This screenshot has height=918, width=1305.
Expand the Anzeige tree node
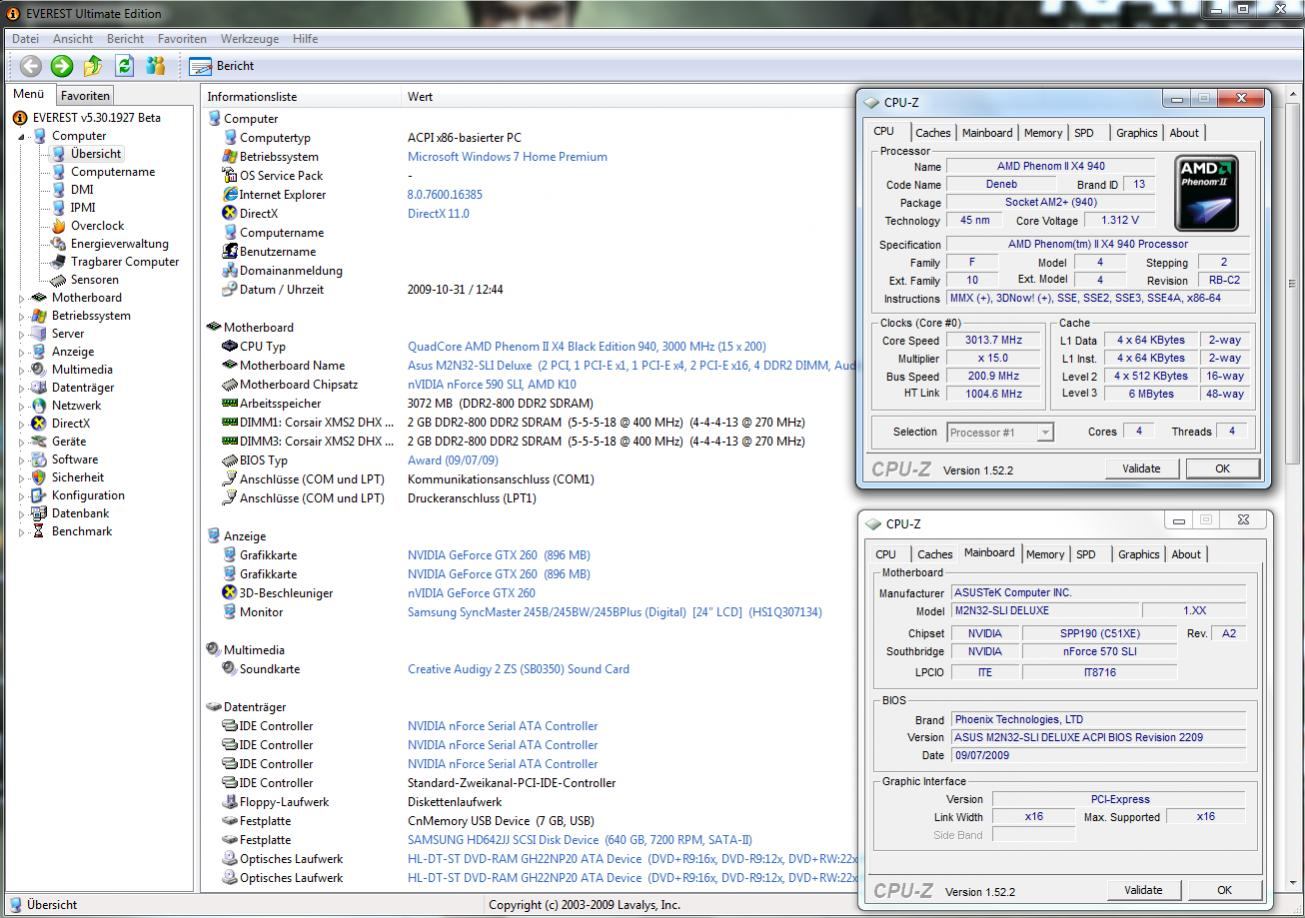(23, 352)
